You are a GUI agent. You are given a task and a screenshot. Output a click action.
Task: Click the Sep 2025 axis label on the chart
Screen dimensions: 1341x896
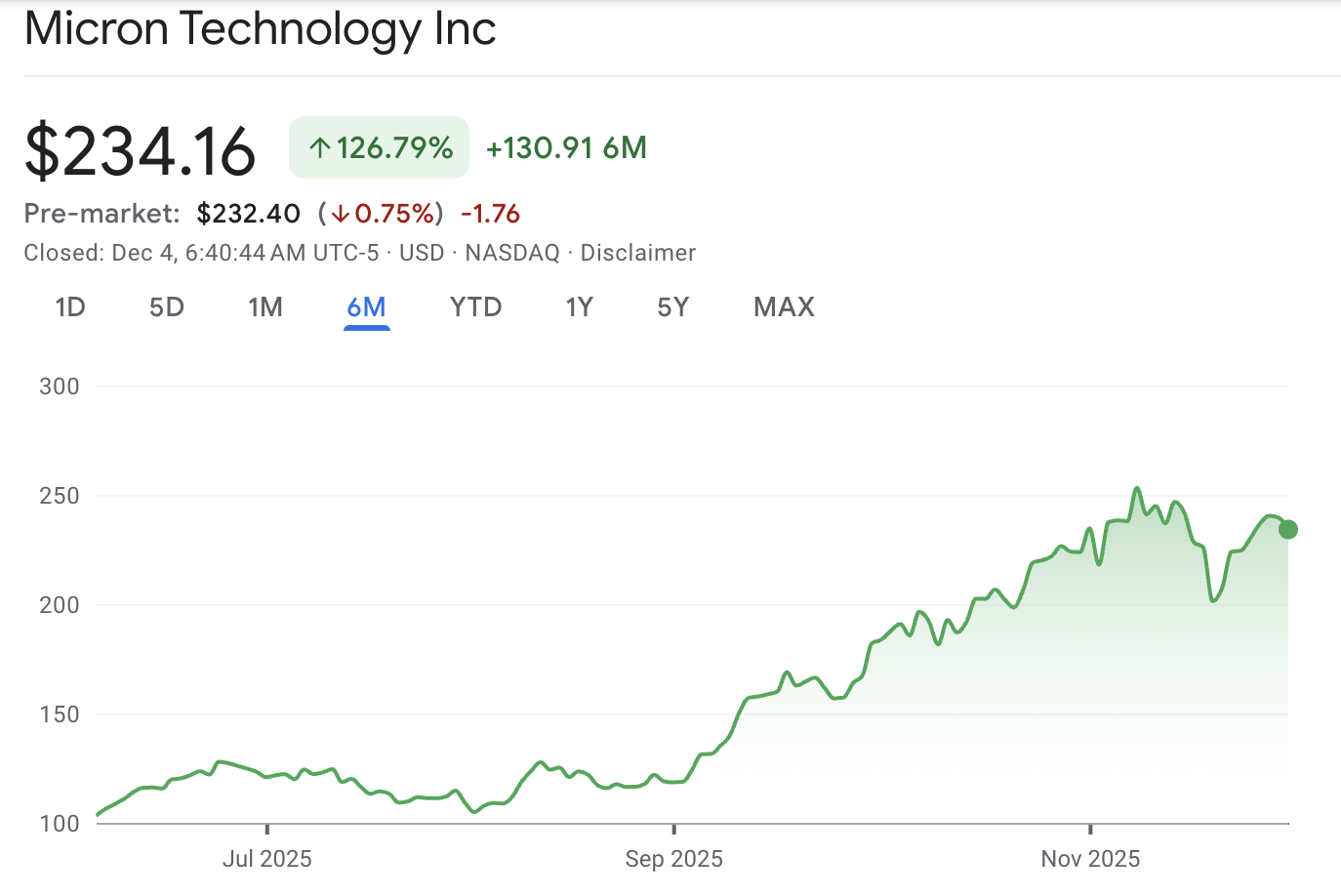point(672,859)
